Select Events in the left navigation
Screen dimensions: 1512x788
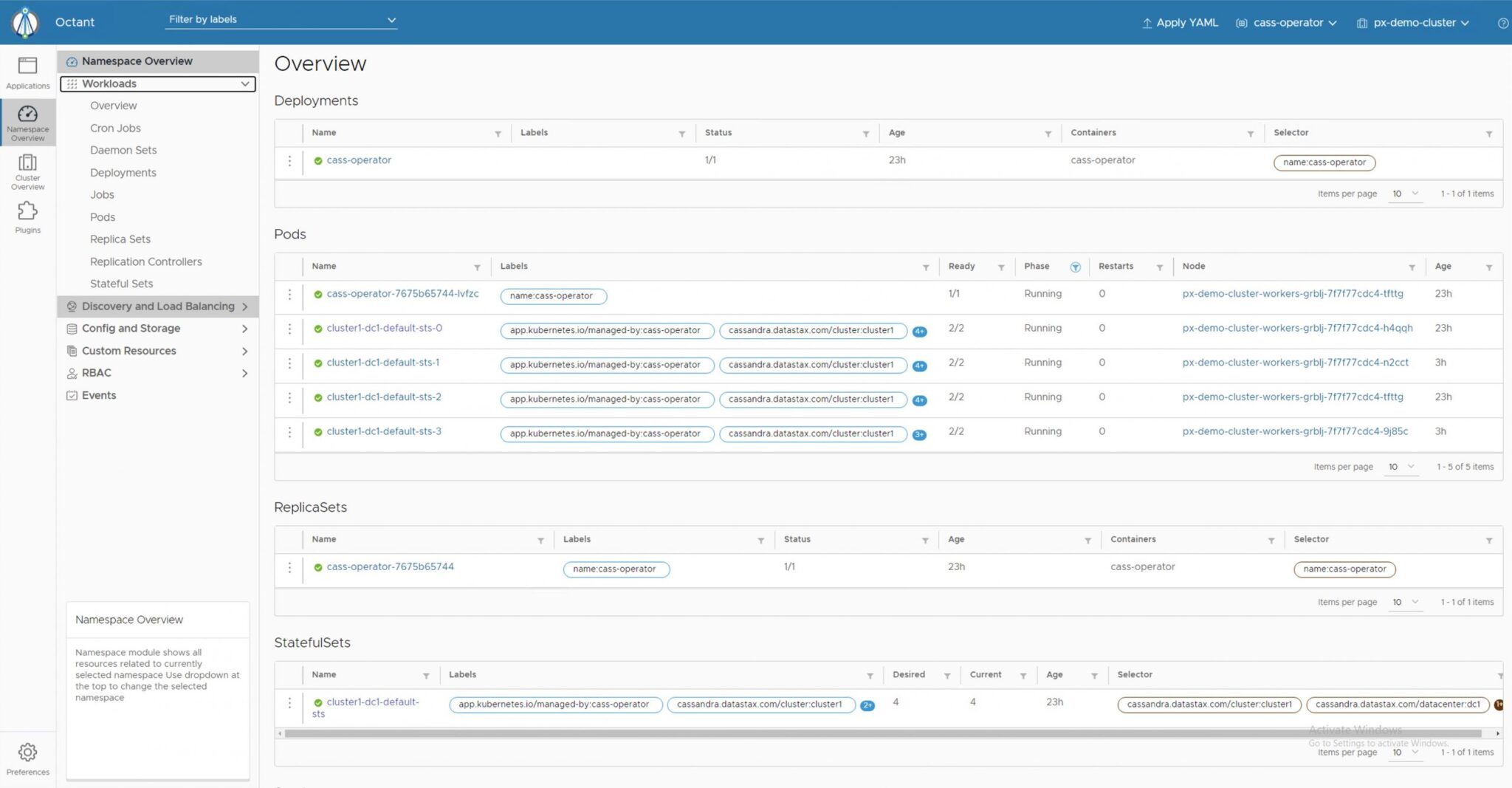click(x=99, y=395)
